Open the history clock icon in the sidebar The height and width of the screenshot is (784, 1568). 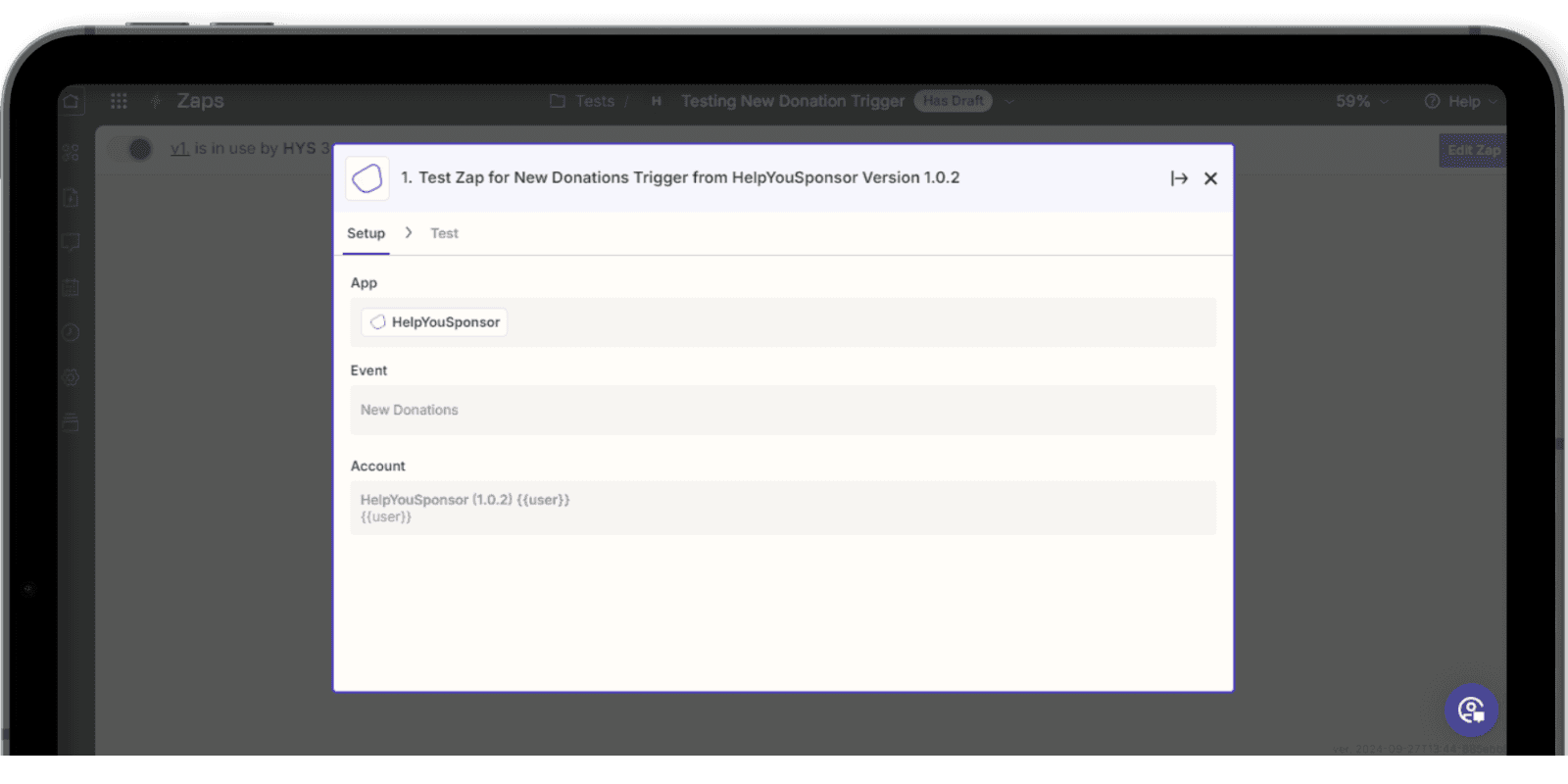[71, 332]
